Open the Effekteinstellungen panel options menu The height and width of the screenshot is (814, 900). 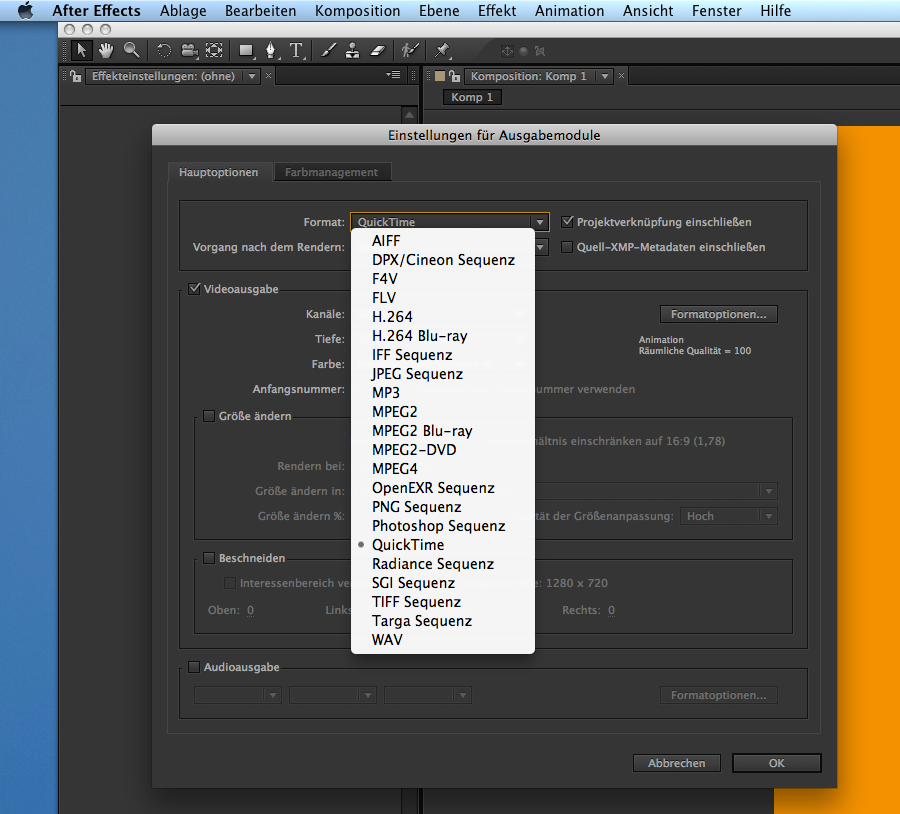pyautogui.click(x=393, y=75)
